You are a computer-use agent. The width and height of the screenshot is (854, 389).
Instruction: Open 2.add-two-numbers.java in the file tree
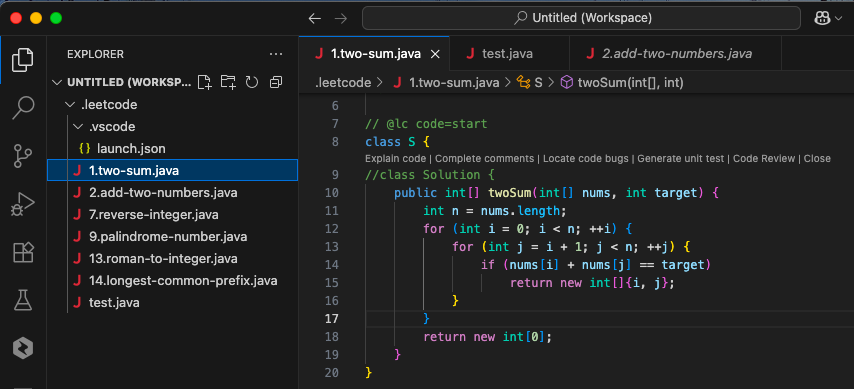tap(173, 193)
